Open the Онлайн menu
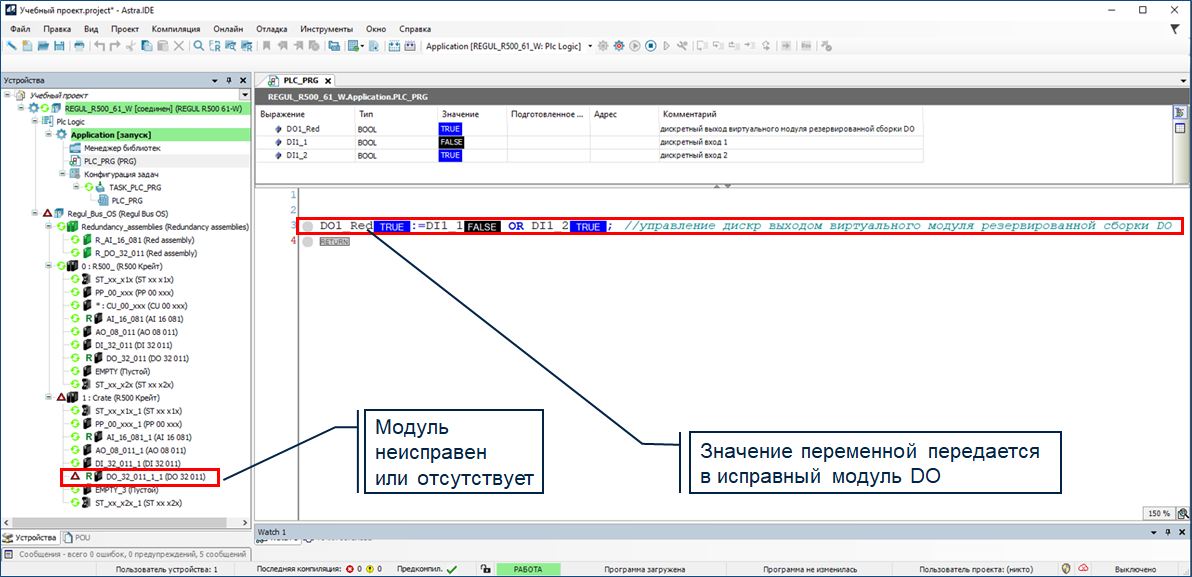 (x=230, y=29)
